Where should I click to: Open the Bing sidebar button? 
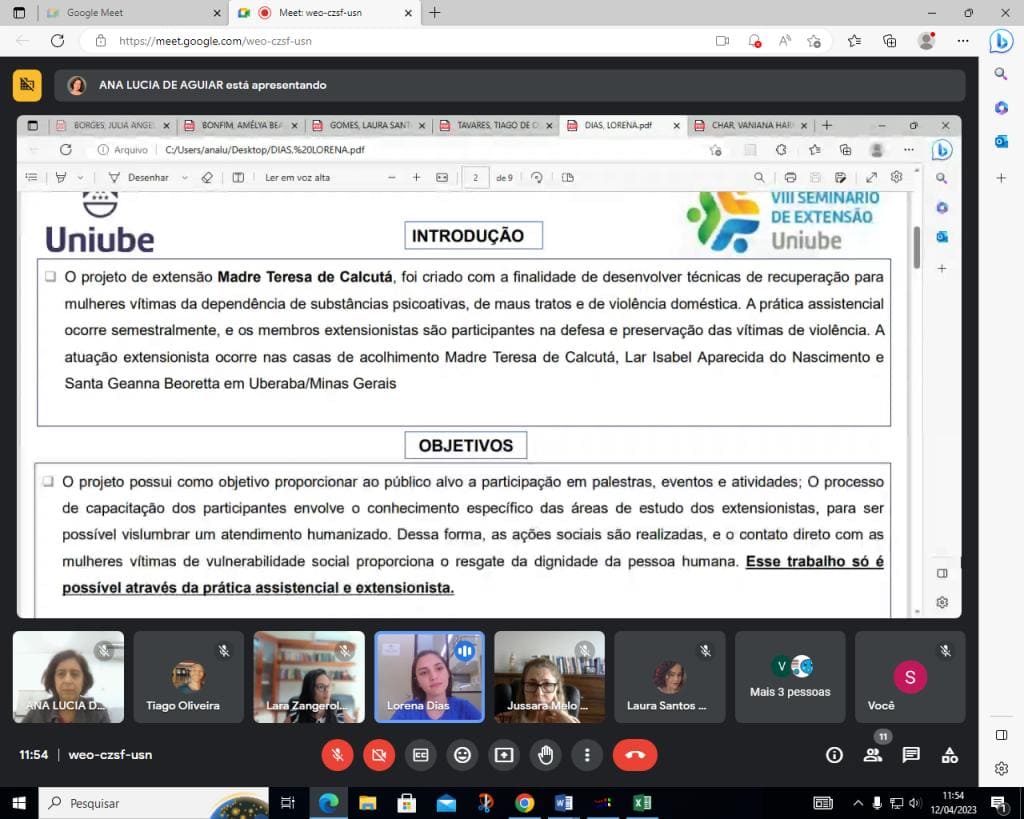click(x=1001, y=41)
